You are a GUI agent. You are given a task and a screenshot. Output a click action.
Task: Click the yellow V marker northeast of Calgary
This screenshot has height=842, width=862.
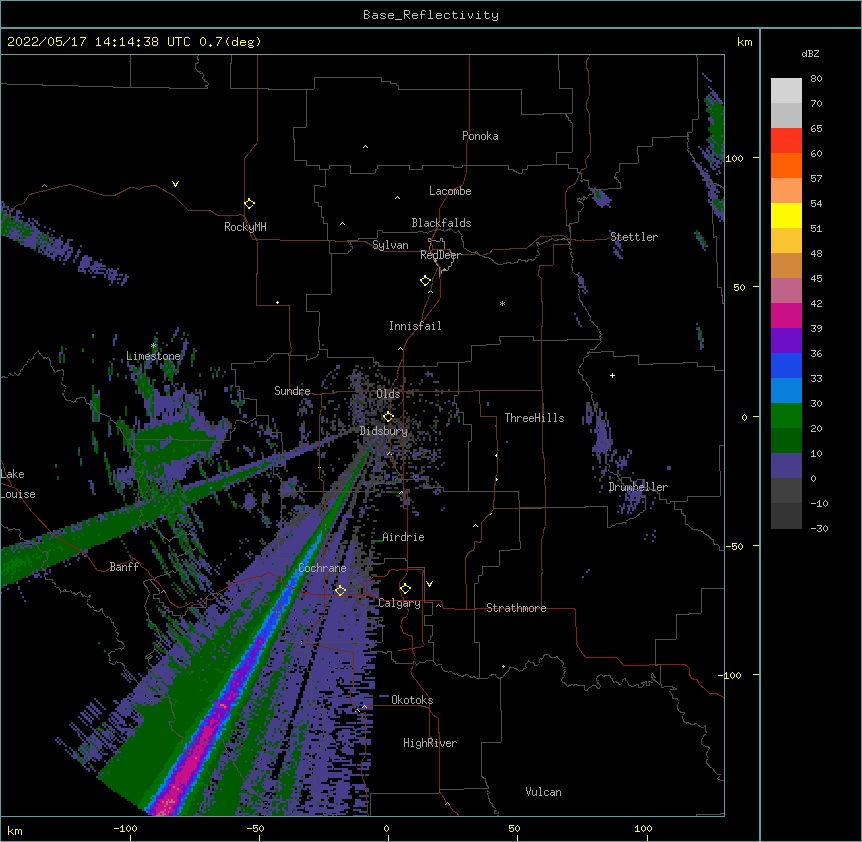[x=429, y=584]
